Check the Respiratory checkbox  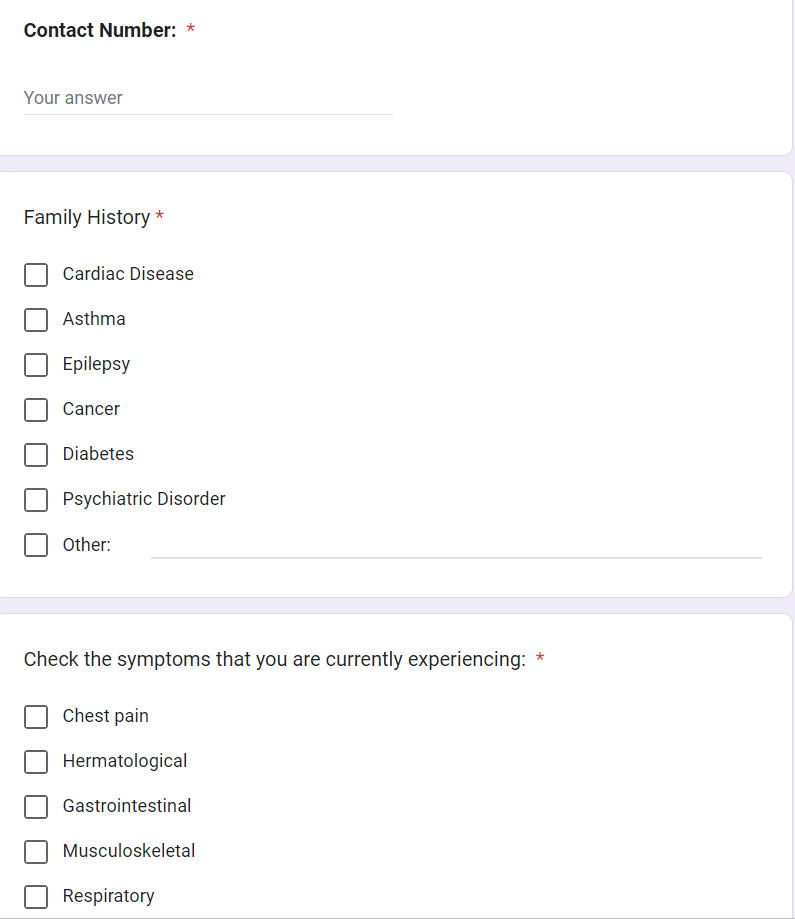tap(36, 896)
